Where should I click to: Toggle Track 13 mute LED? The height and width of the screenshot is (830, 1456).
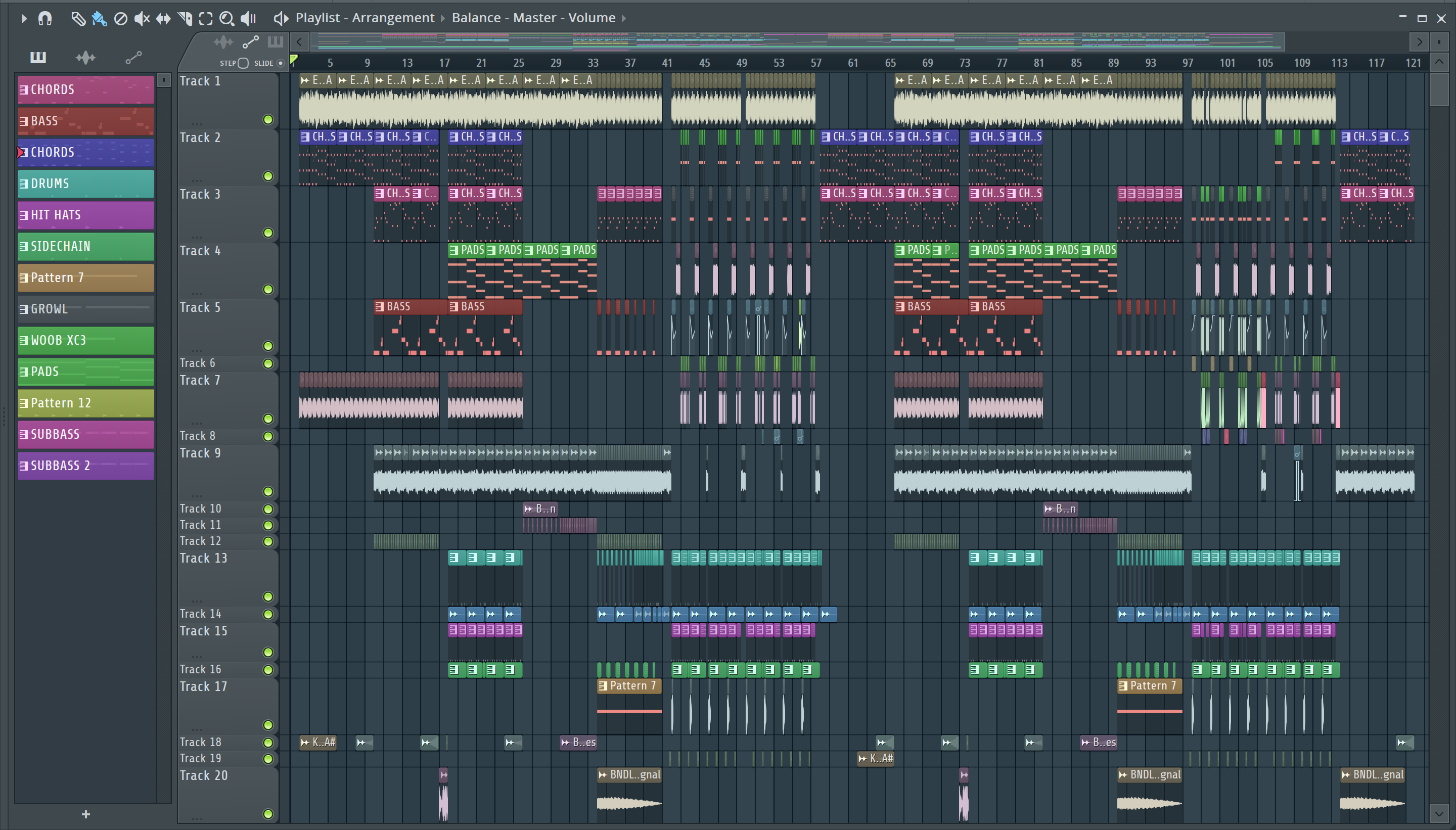tap(268, 597)
